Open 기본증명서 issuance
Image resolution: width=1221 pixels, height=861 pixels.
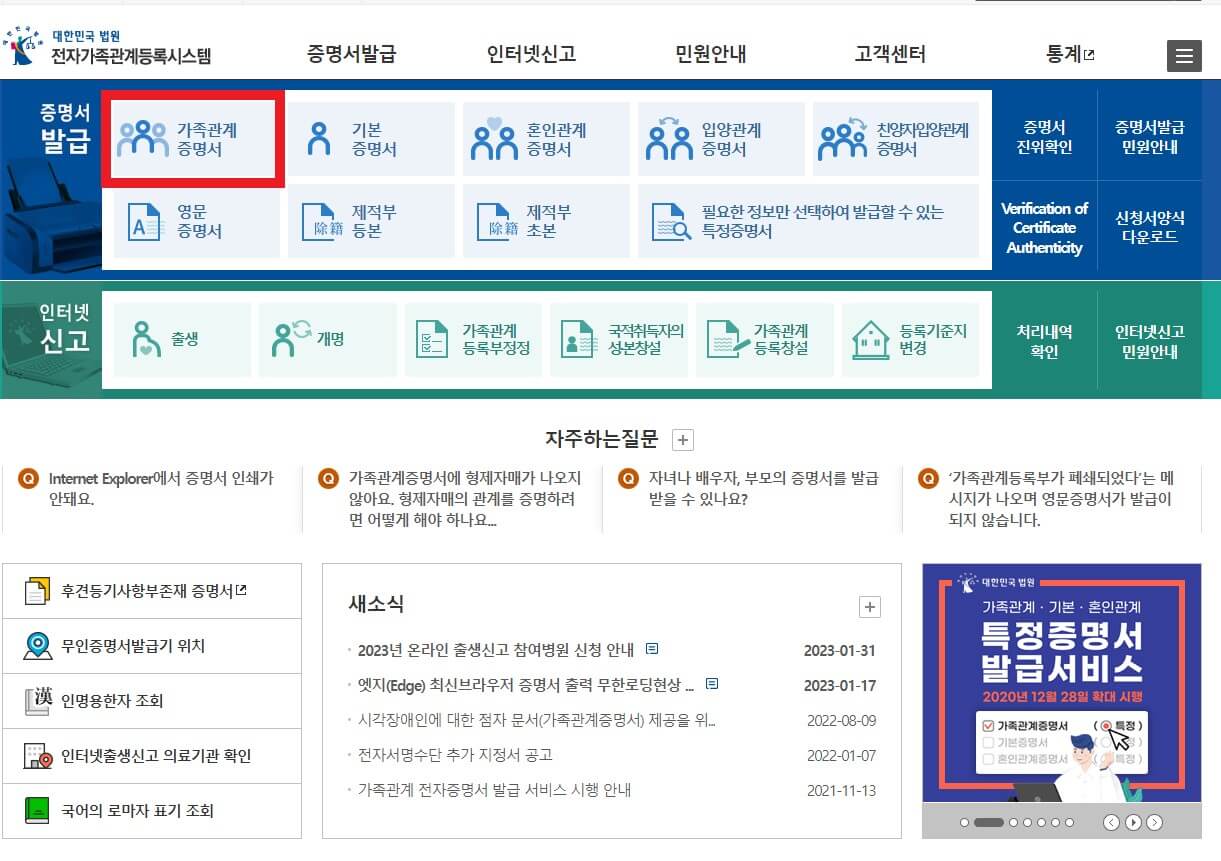[x=371, y=138]
